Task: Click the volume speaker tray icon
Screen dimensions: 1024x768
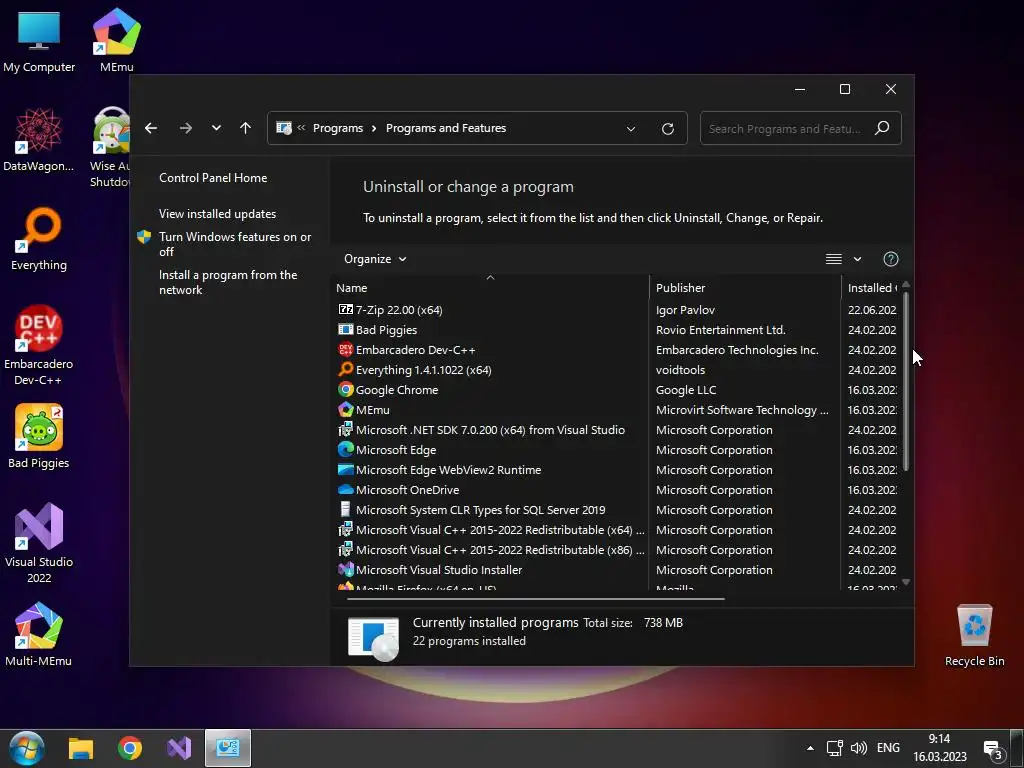Action: (x=859, y=748)
